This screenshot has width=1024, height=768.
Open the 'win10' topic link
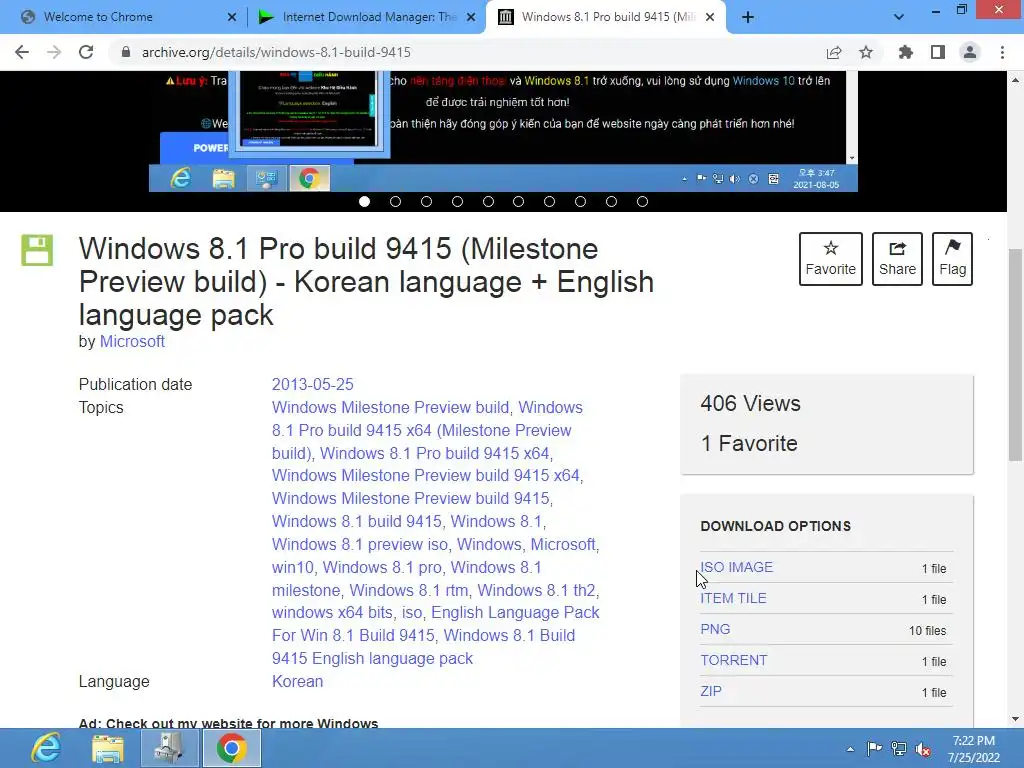click(x=293, y=567)
